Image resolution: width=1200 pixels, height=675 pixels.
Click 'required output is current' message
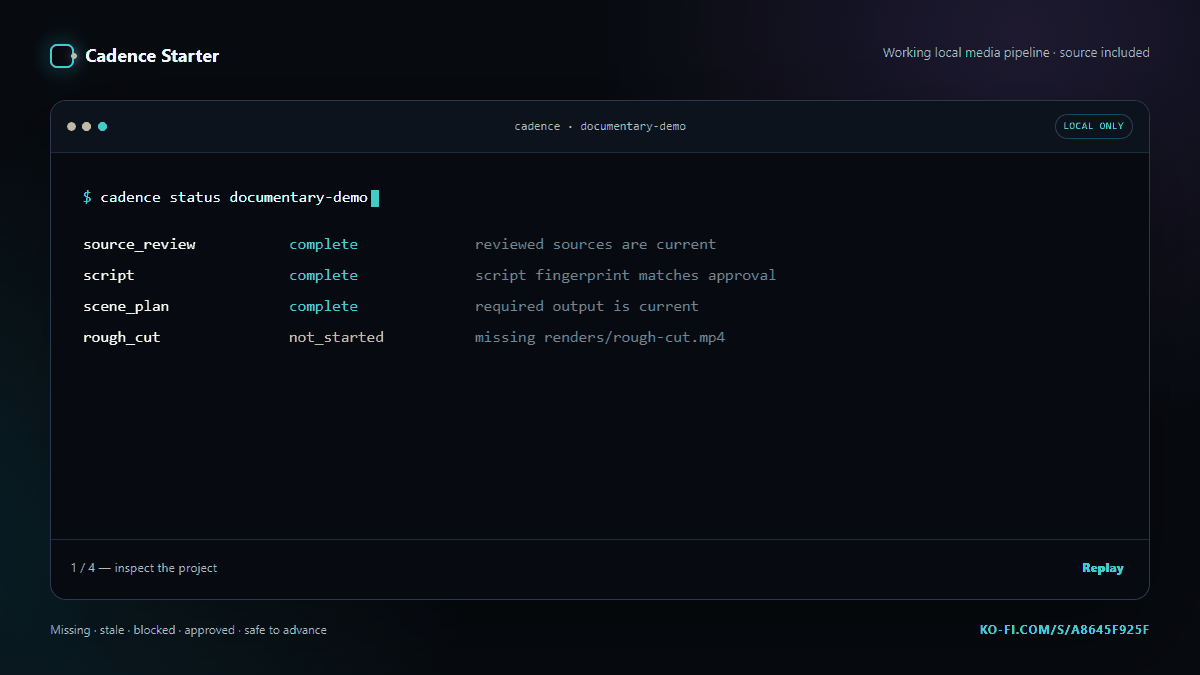click(x=586, y=306)
